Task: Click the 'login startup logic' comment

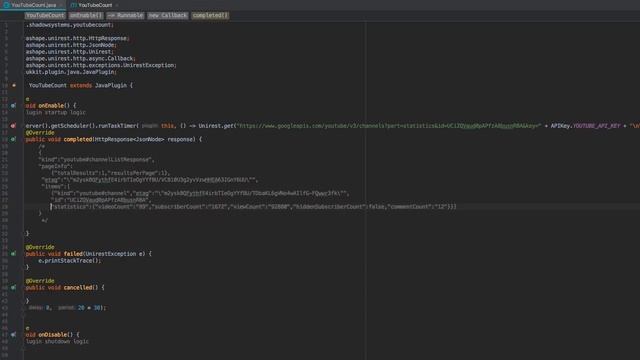Action: [56, 112]
